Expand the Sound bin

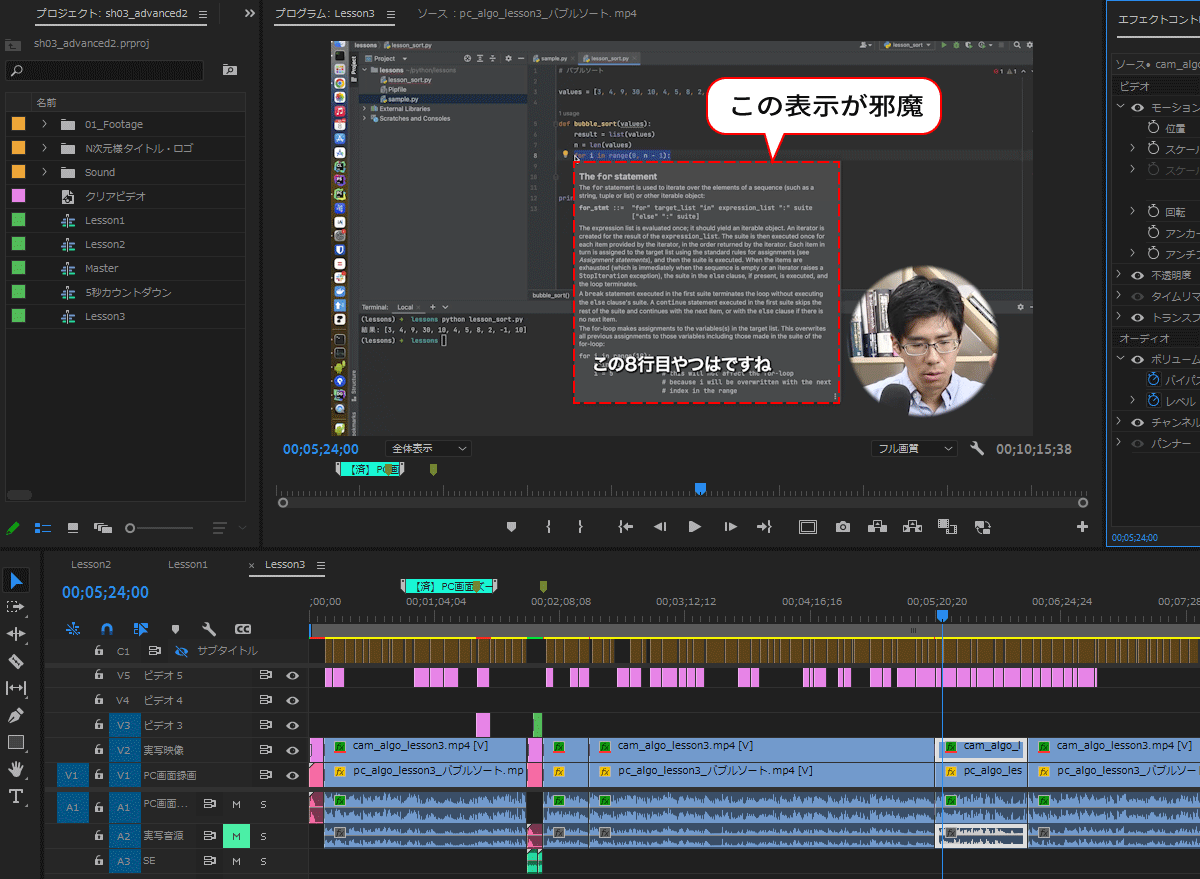(44, 172)
